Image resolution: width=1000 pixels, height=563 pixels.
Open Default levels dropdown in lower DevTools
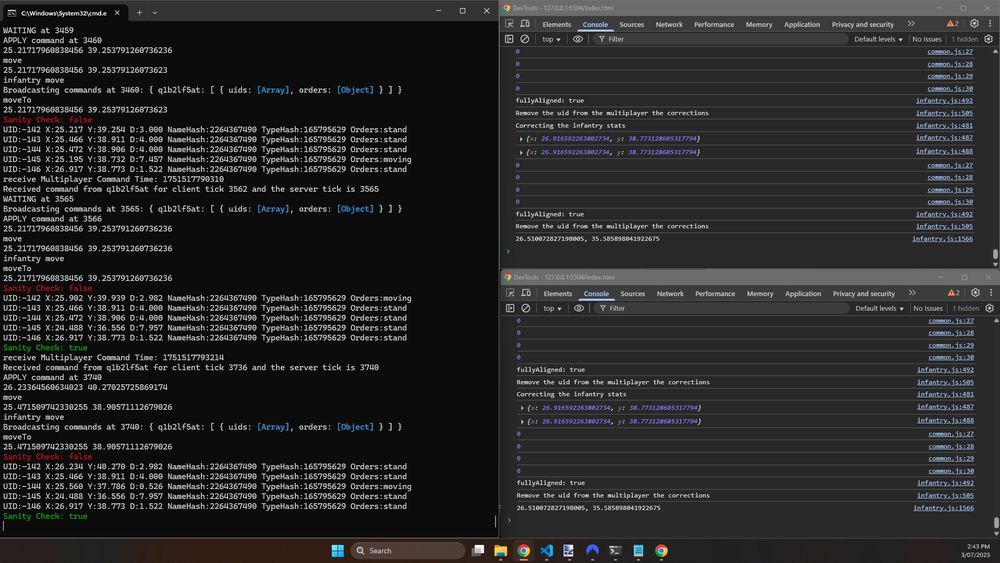879,308
